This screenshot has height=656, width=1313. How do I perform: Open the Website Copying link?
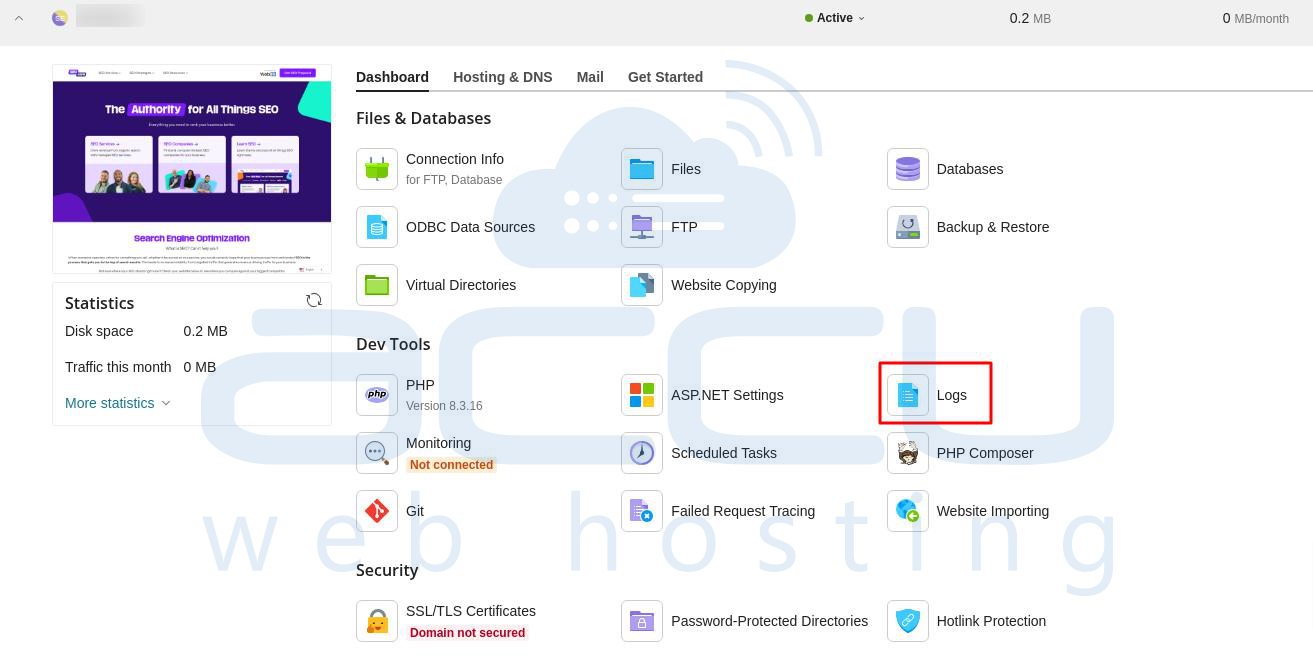[724, 285]
